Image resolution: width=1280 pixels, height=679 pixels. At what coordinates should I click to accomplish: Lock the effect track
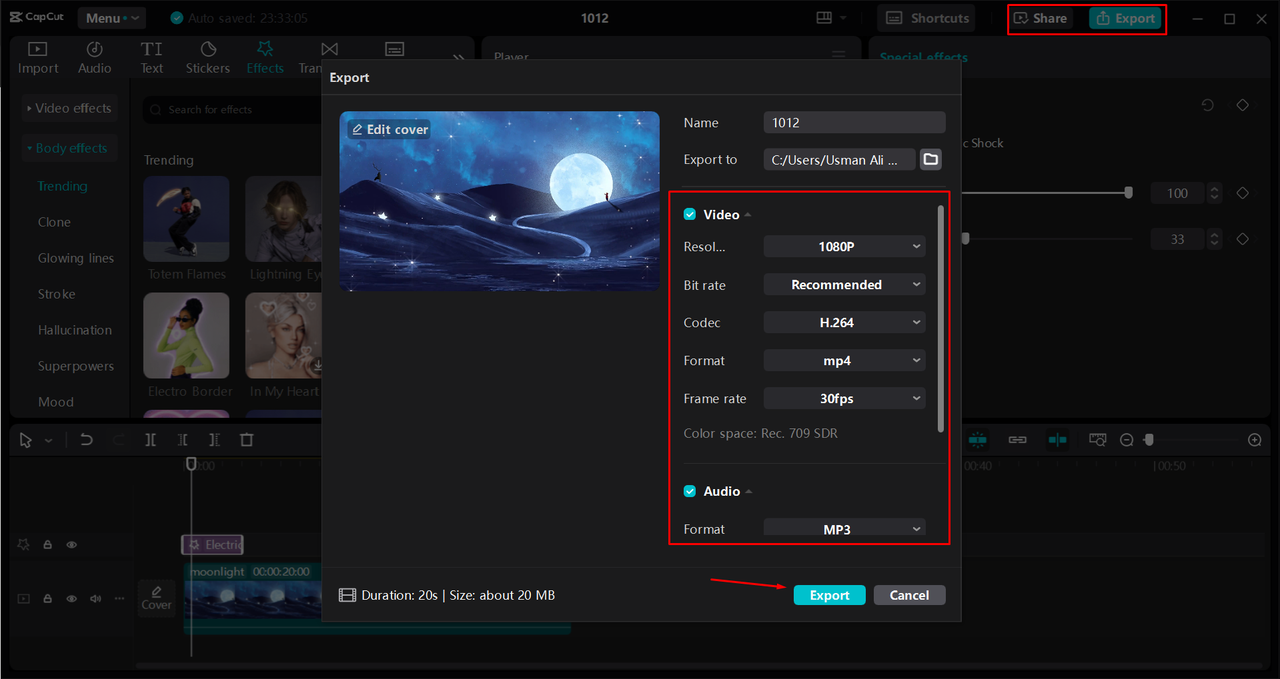click(x=47, y=545)
